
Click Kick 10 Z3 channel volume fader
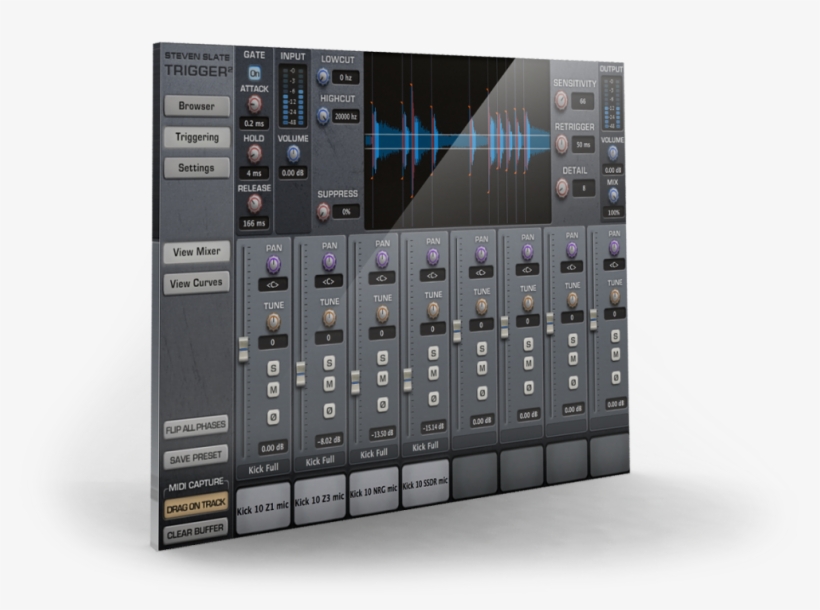point(301,374)
